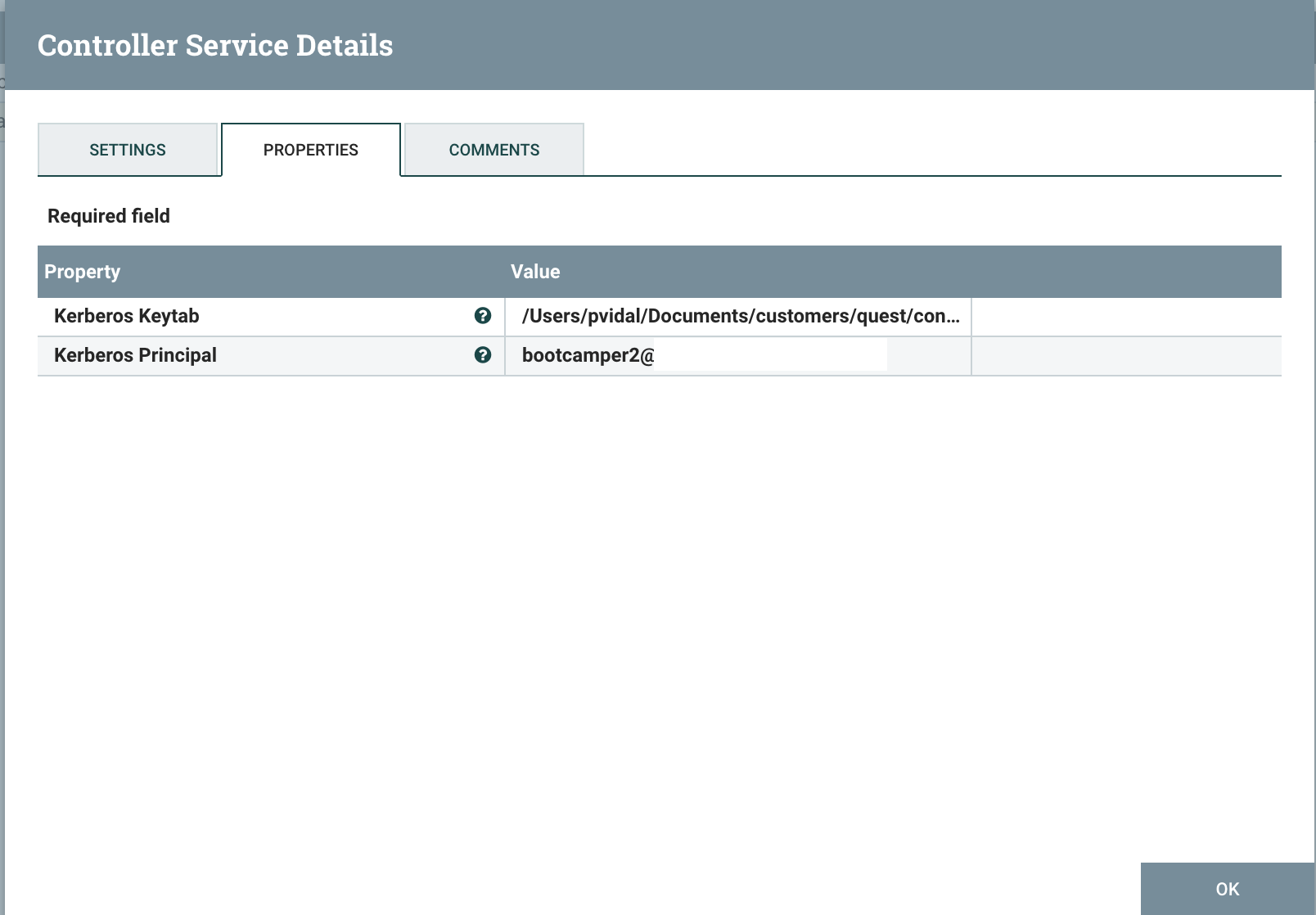Viewport: 1316px width, 915px height.
Task: Click the bootcamper2 principal value
Action: [x=586, y=355]
